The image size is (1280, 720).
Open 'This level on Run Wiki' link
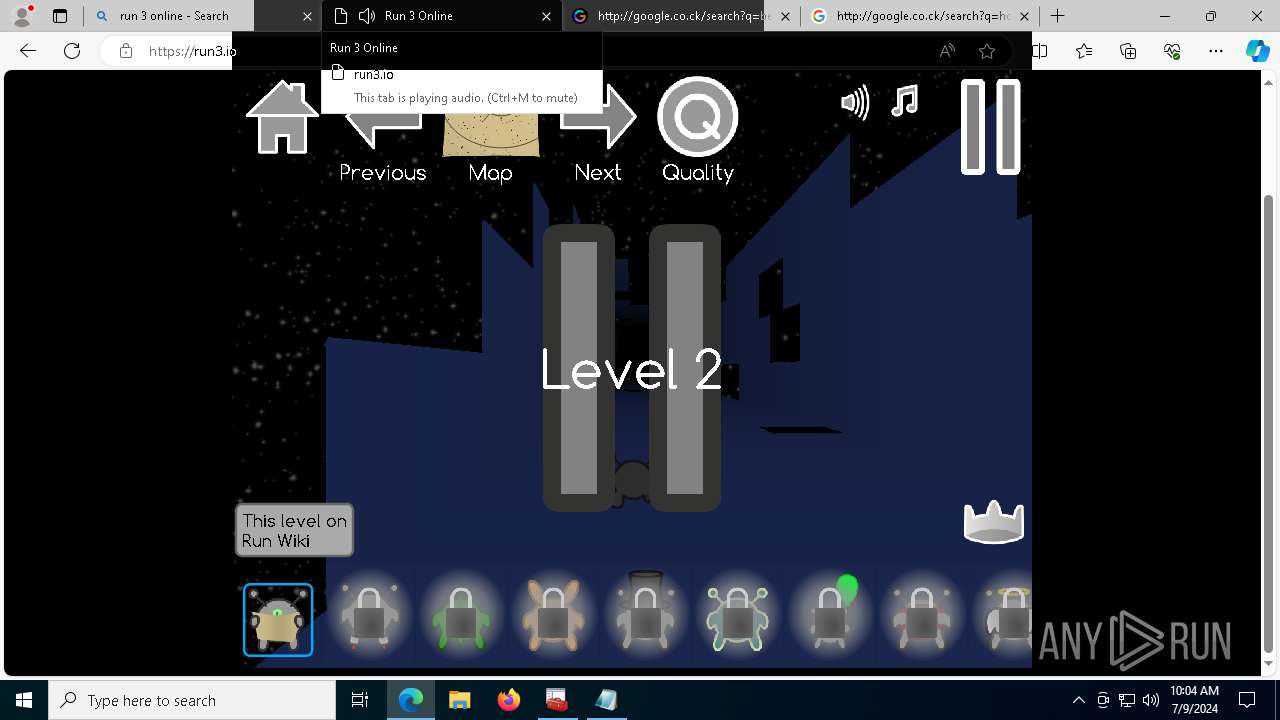(x=294, y=530)
